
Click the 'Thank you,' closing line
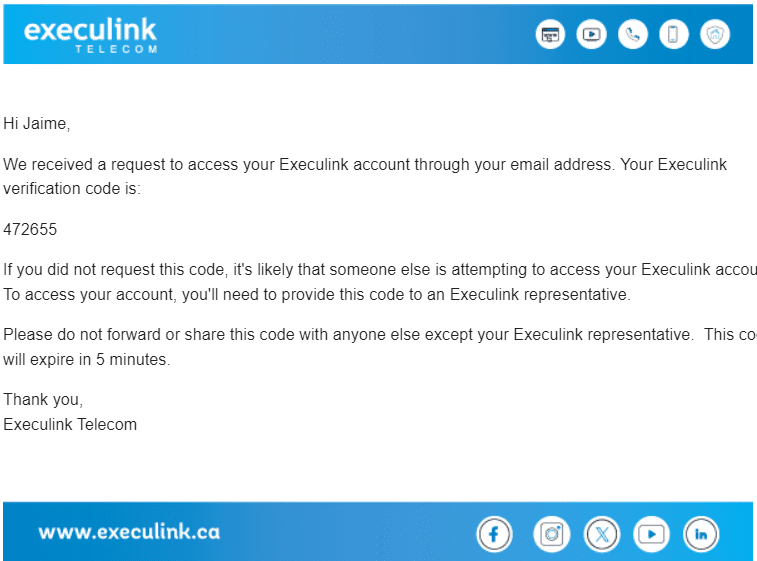(43, 400)
